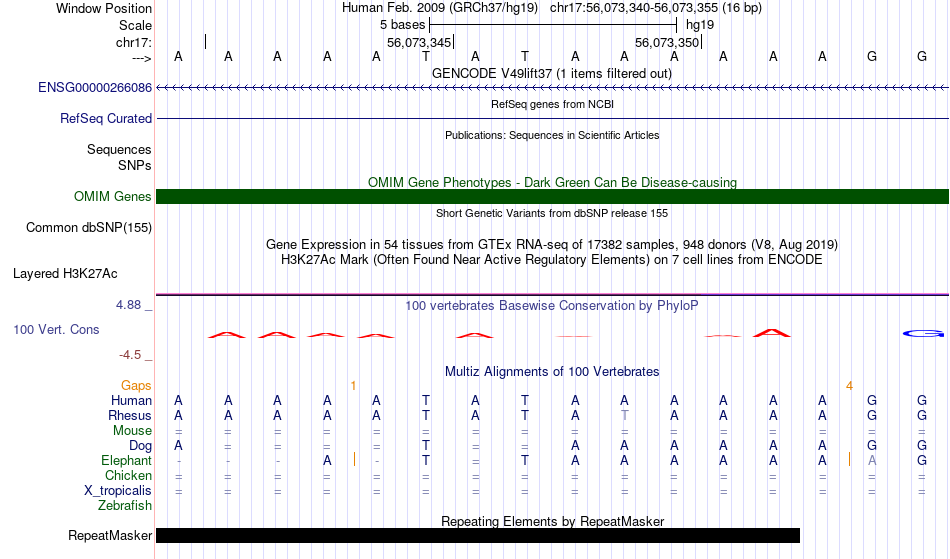Click the orange gap count 4
The image size is (950, 559).
(x=849, y=386)
